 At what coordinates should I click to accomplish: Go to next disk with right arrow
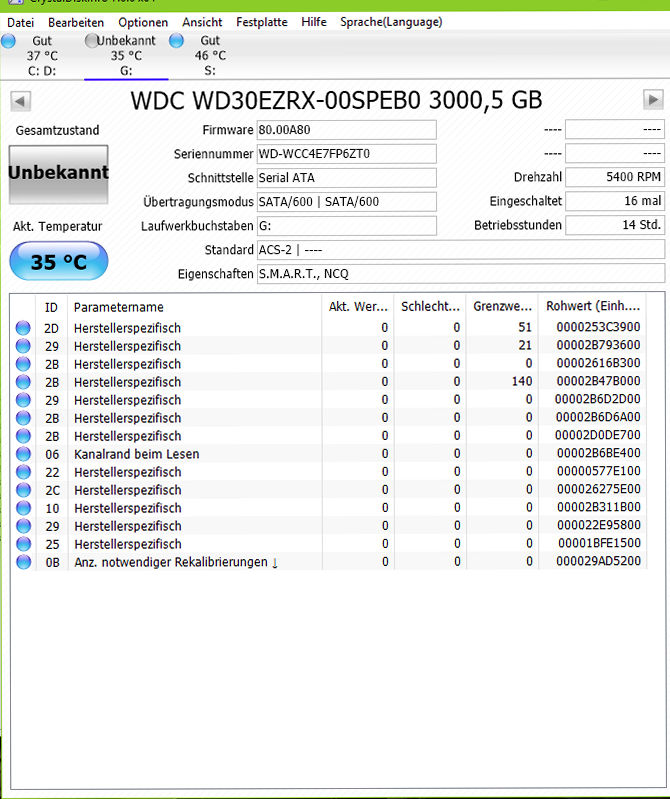click(653, 100)
